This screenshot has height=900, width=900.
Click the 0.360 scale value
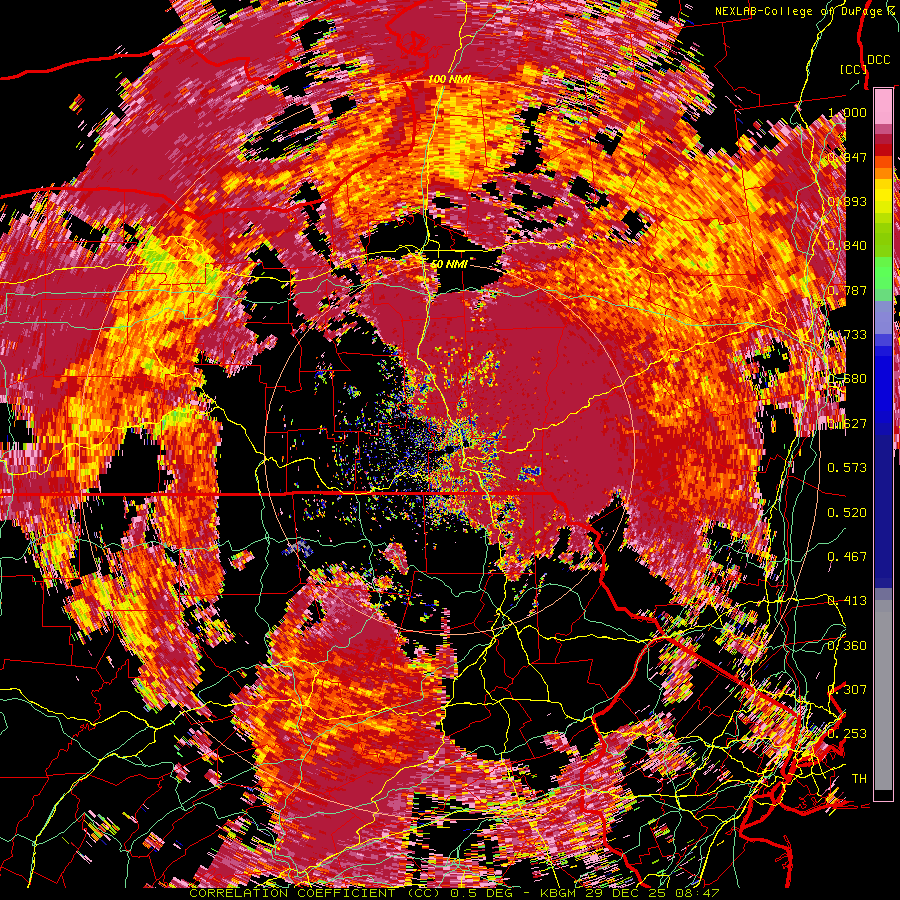pos(847,645)
